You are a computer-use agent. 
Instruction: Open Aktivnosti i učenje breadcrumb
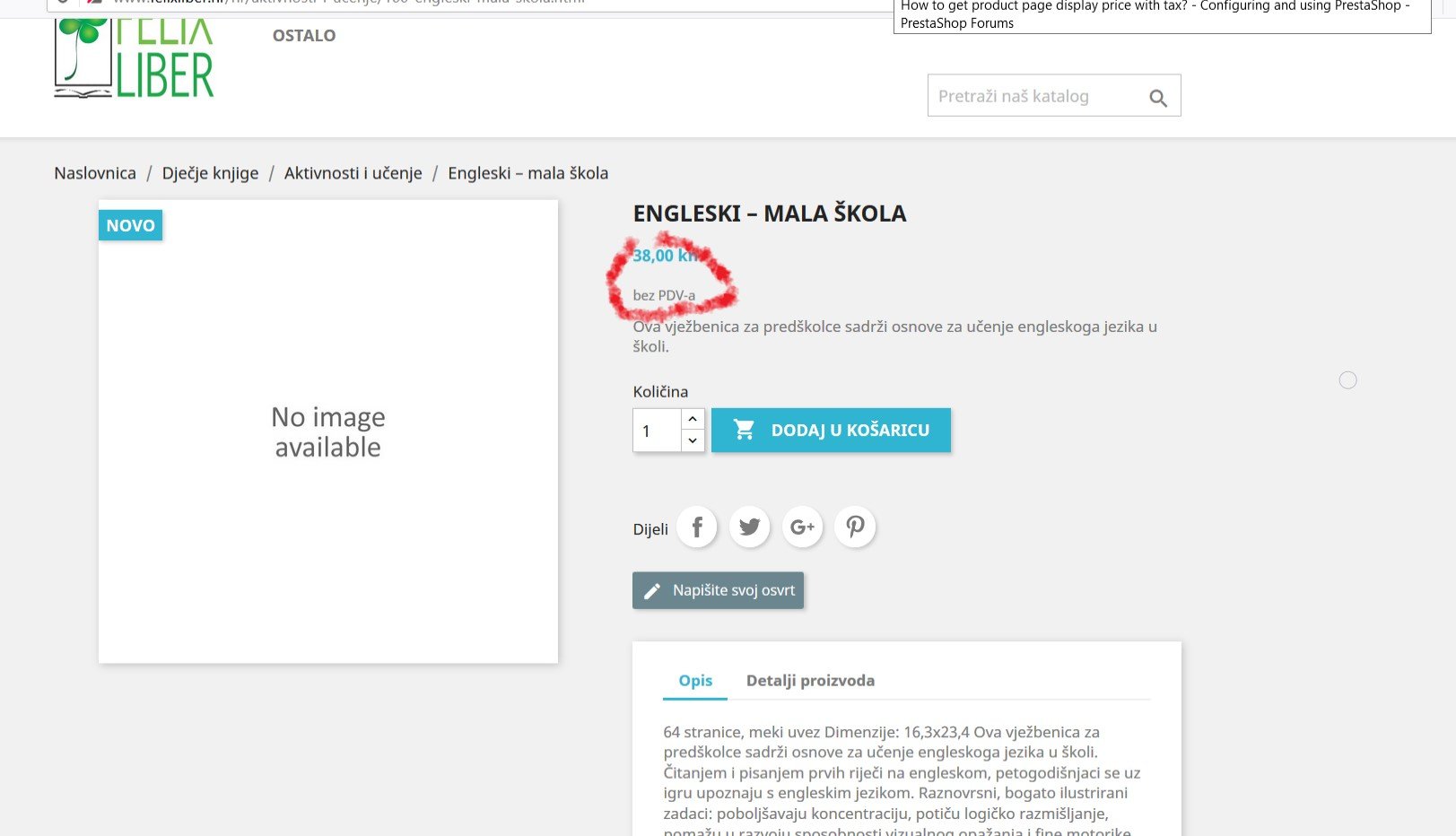coord(353,173)
